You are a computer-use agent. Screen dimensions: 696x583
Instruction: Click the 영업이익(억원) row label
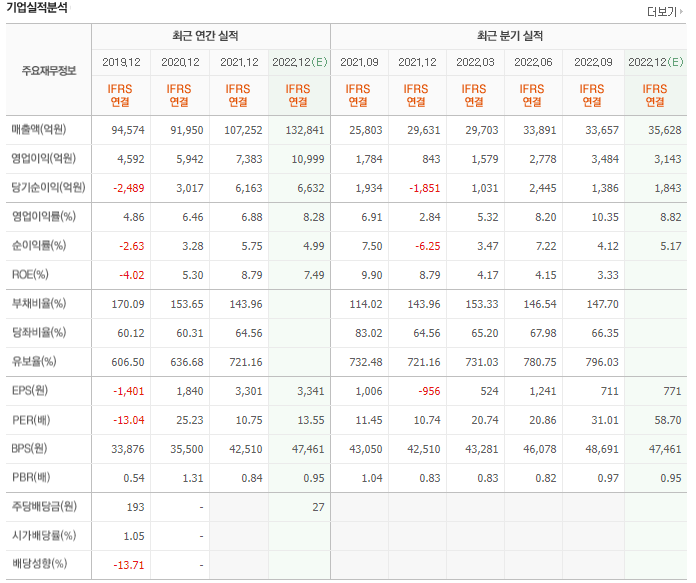(x=44, y=159)
